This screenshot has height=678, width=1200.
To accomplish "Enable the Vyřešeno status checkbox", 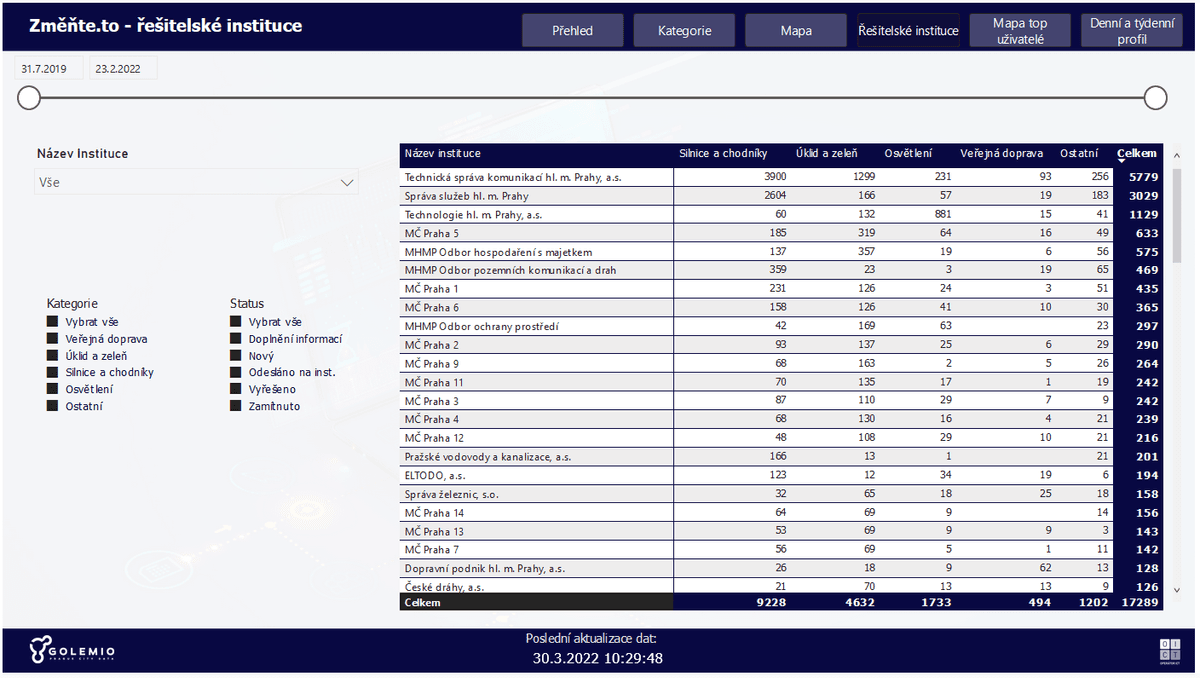I will 236,389.
